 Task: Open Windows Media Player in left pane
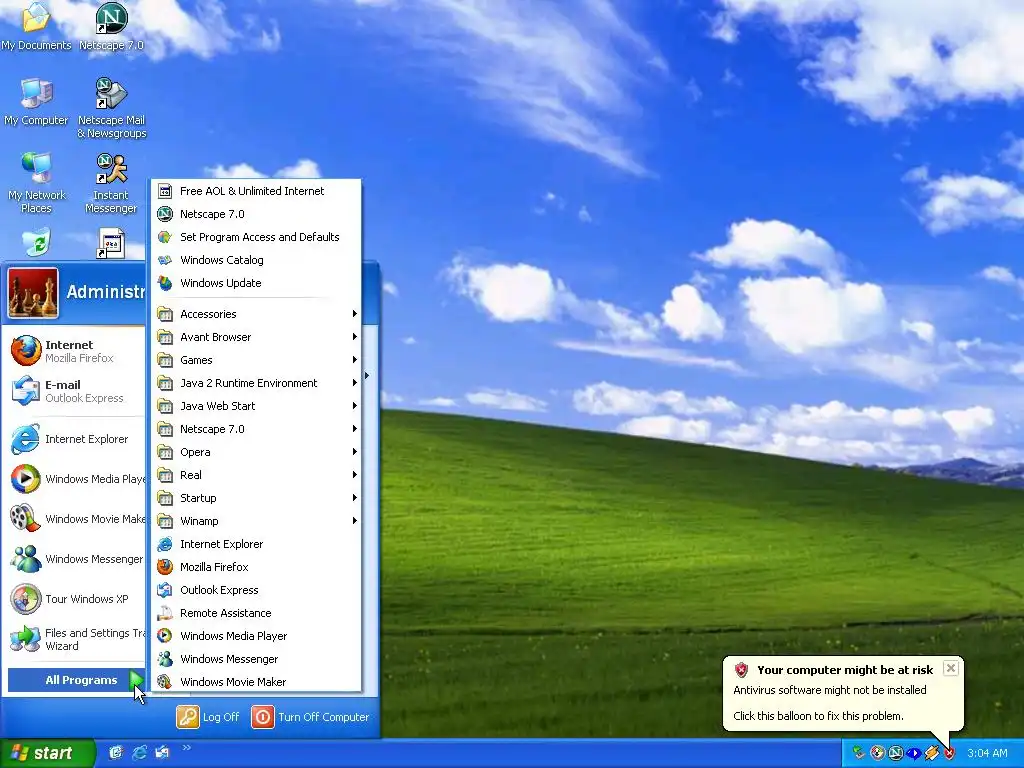(x=76, y=479)
